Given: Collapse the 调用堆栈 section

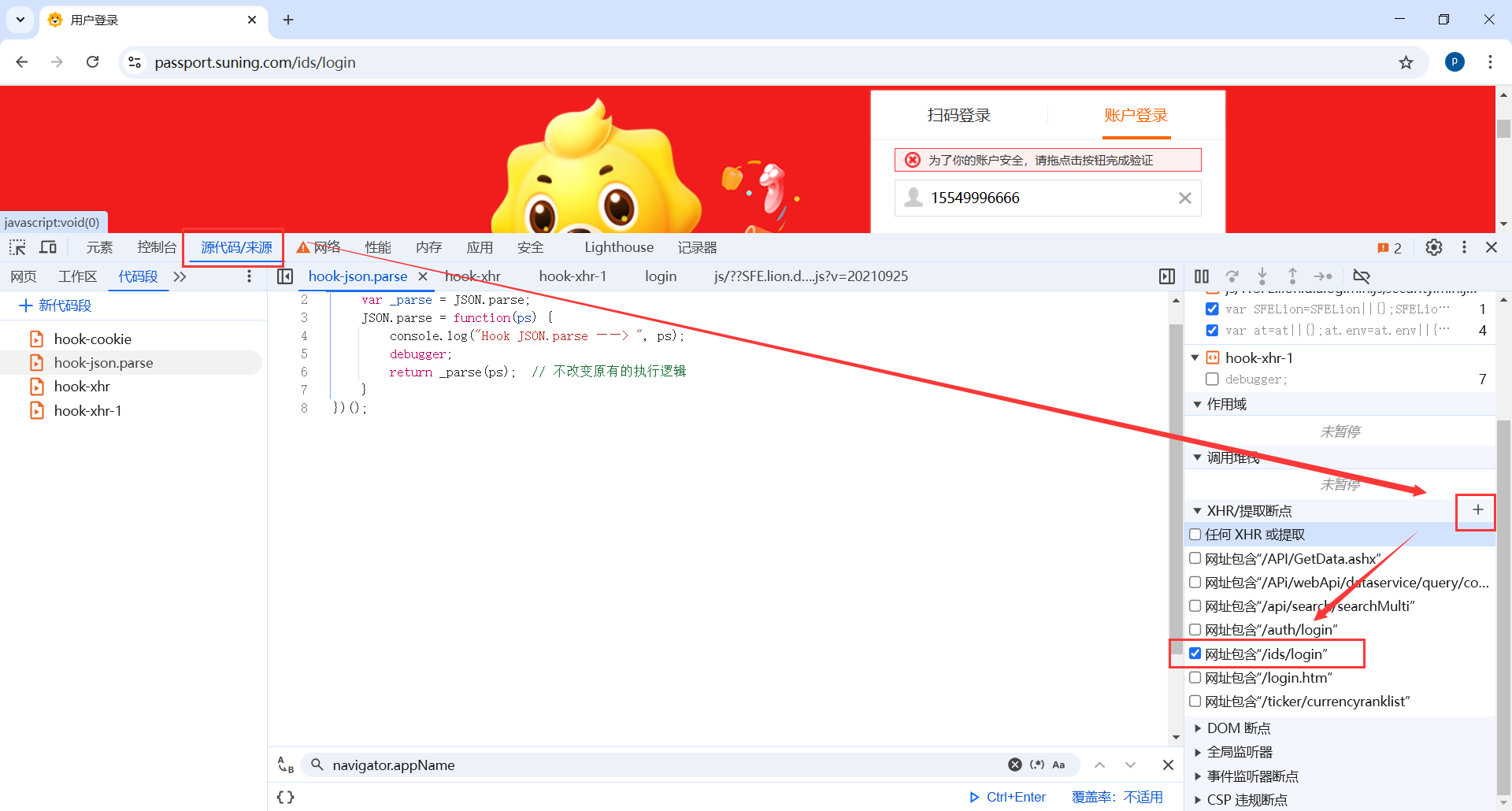Looking at the screenshot, I should [x=1198, y=457].
